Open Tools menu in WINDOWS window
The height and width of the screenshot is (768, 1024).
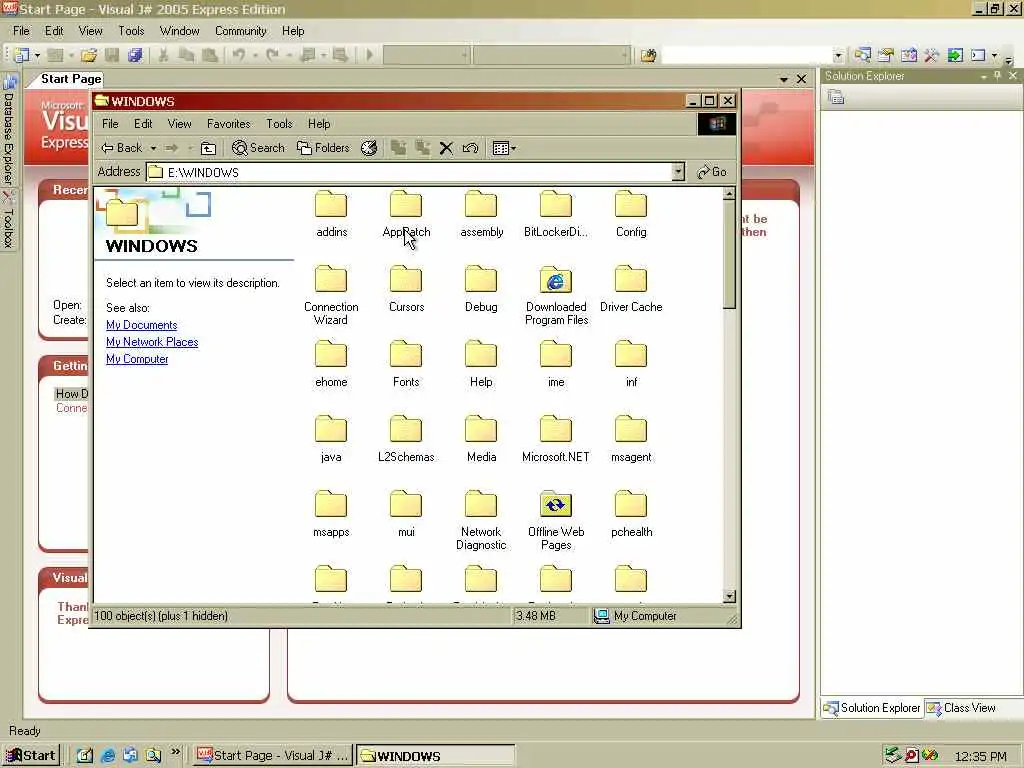(x=279, y=123)
